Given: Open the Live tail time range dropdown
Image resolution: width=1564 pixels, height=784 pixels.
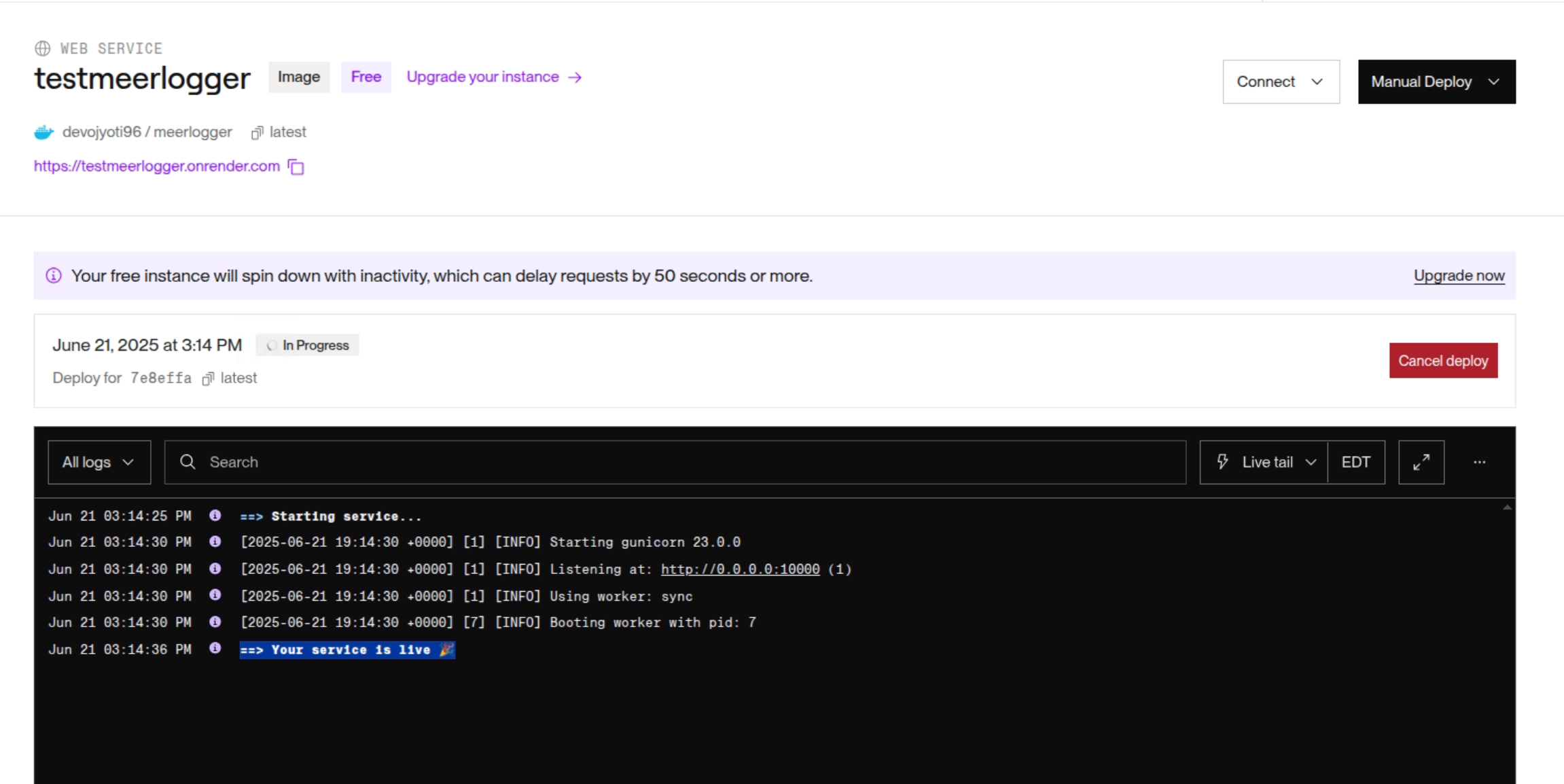Looking at the screenshot, I should tap(1264, 462).
